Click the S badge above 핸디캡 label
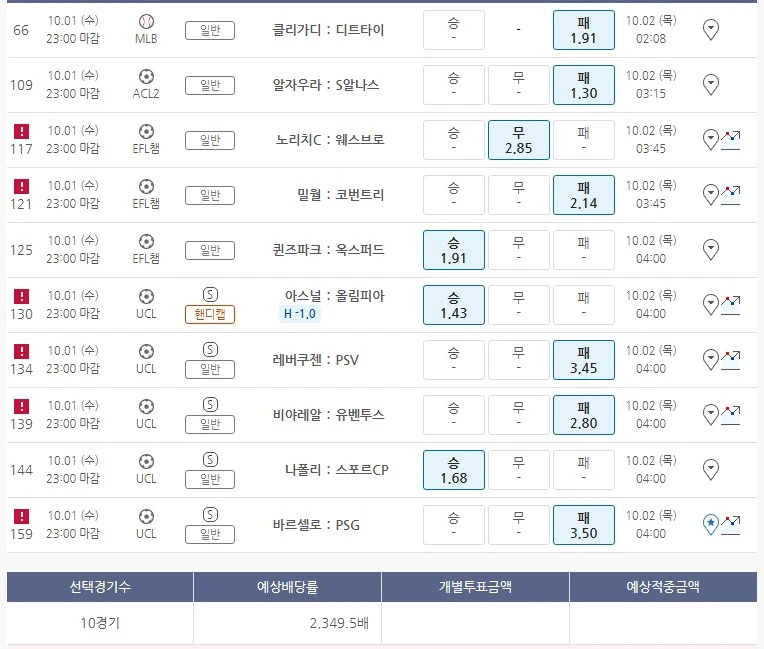 click(210, 295)
